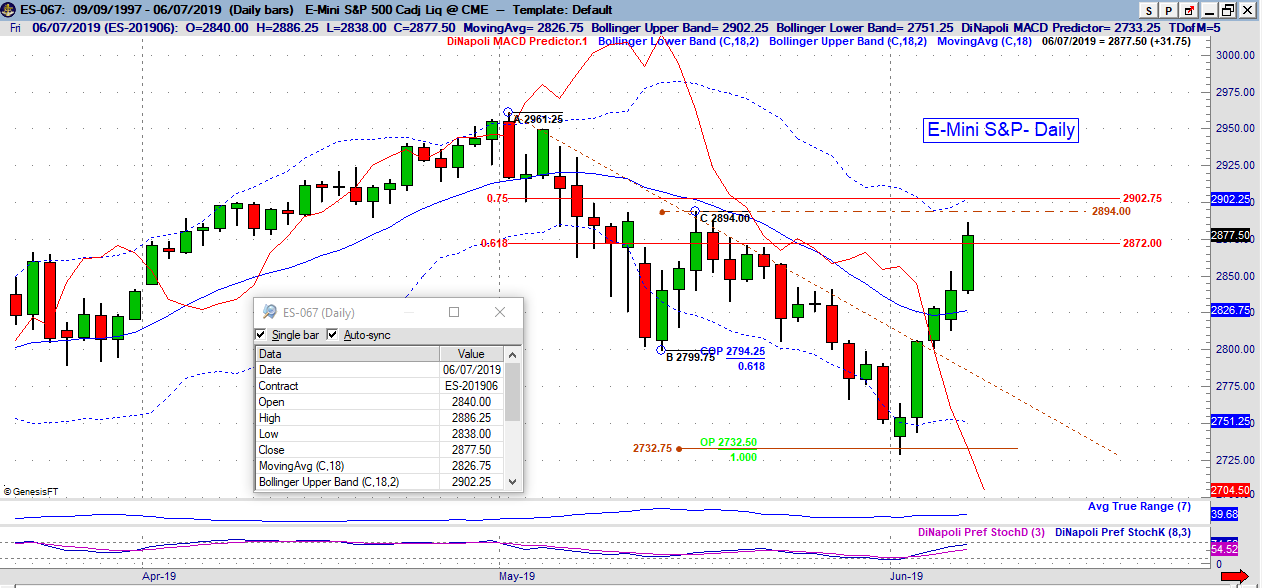Click the 2902.25 blue price tag

(1230, 200)
